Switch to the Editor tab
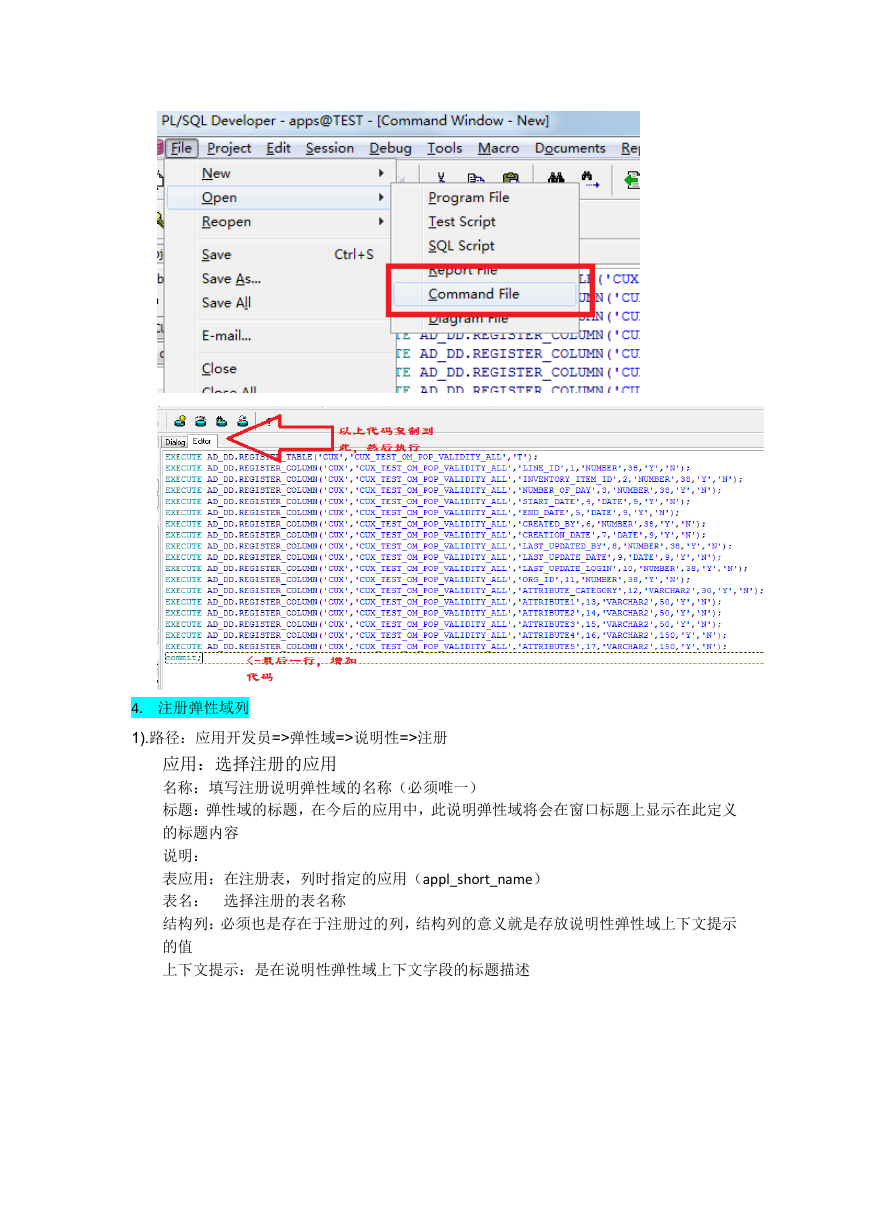 coord(202,440)
